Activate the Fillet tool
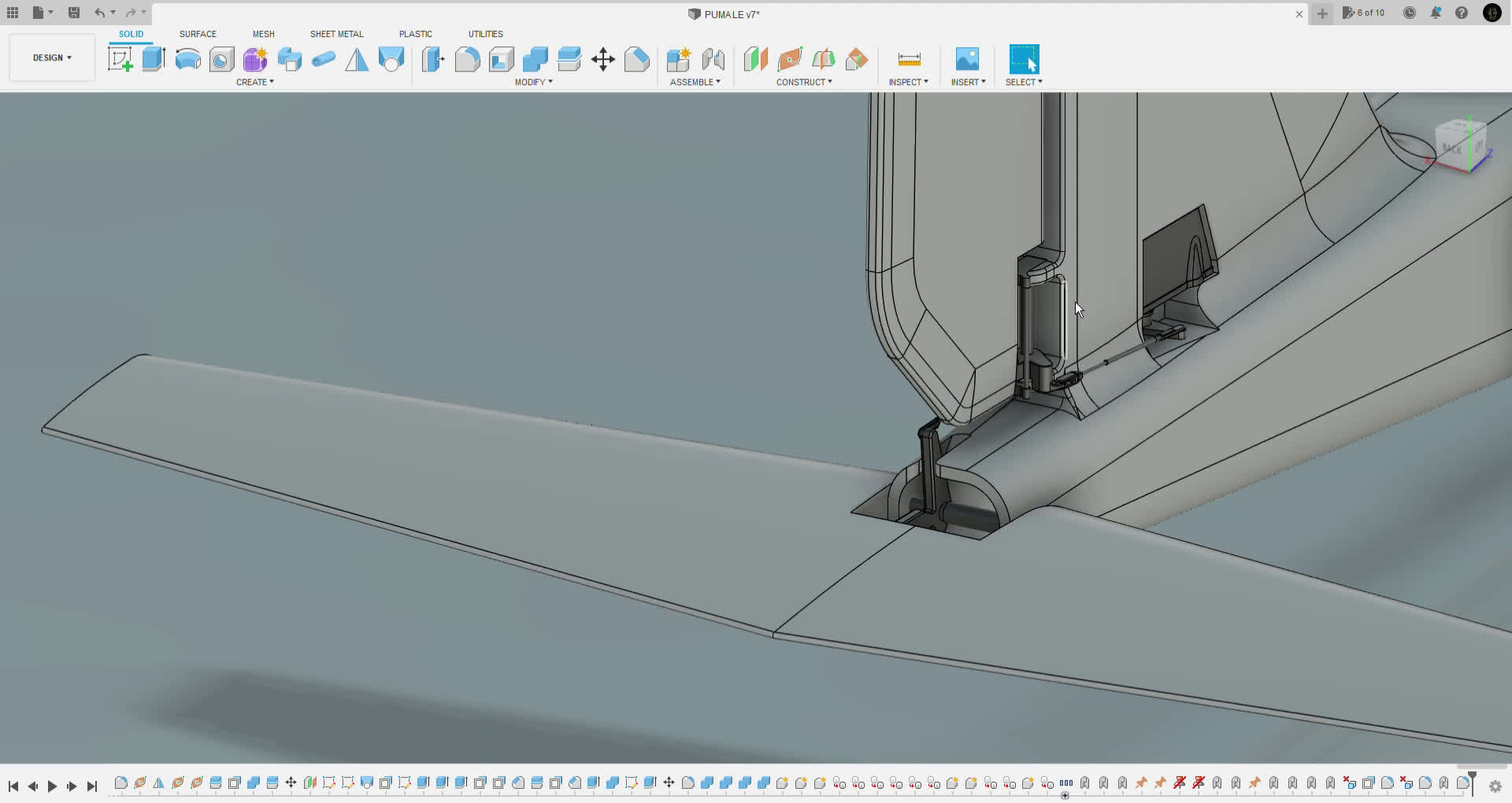The width and height of the screenshot is (1512, 803). pos(468,59)
